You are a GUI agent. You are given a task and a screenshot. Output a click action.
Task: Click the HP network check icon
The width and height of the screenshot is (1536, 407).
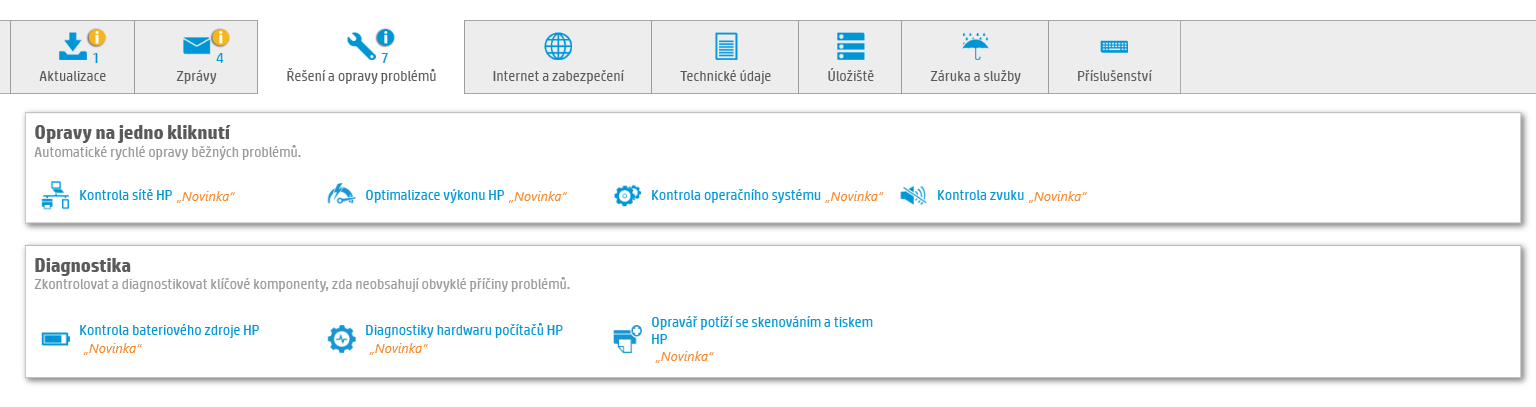pyautogui.click(x=53, y=195)
